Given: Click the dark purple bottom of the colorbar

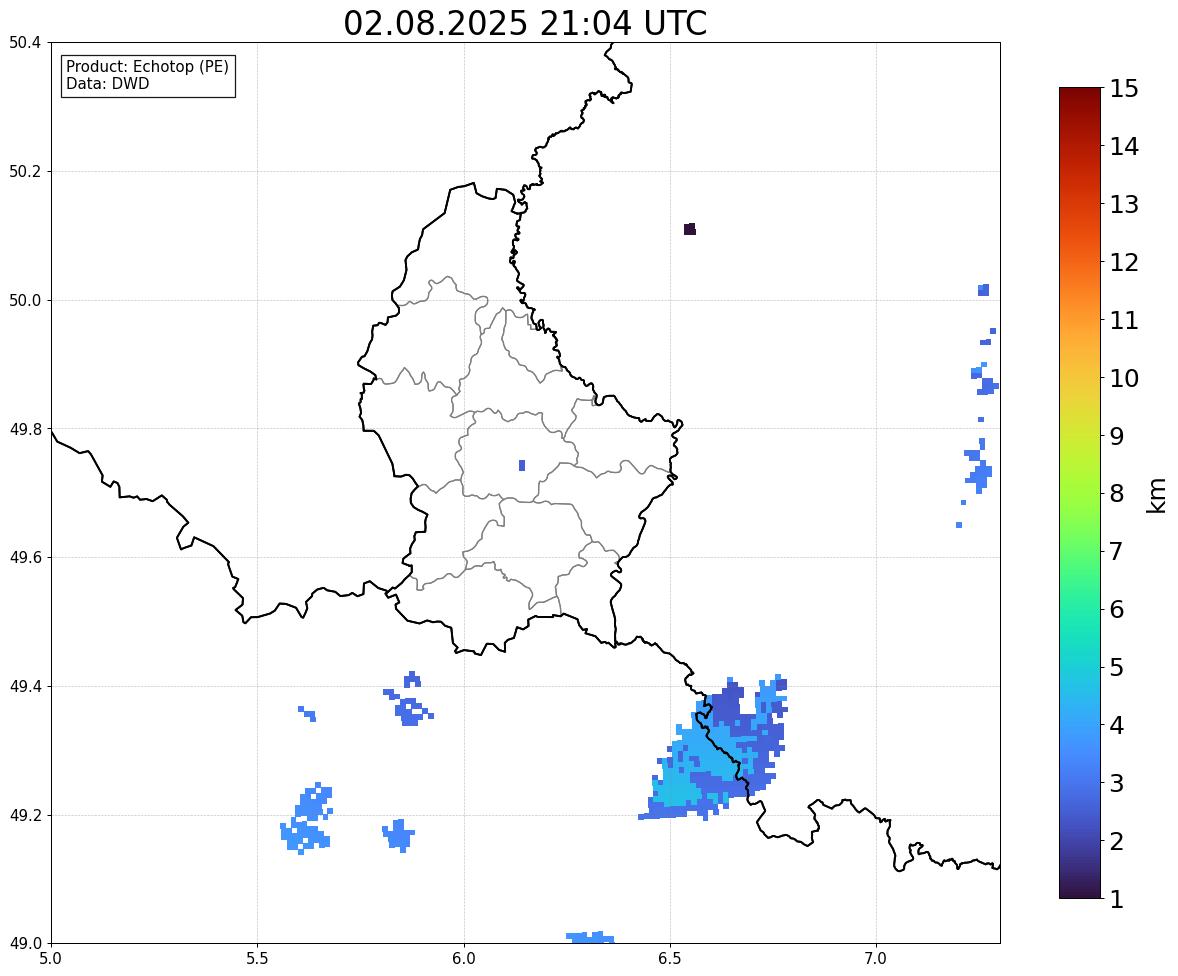Looking at the screenshot, I should 1080,890.
